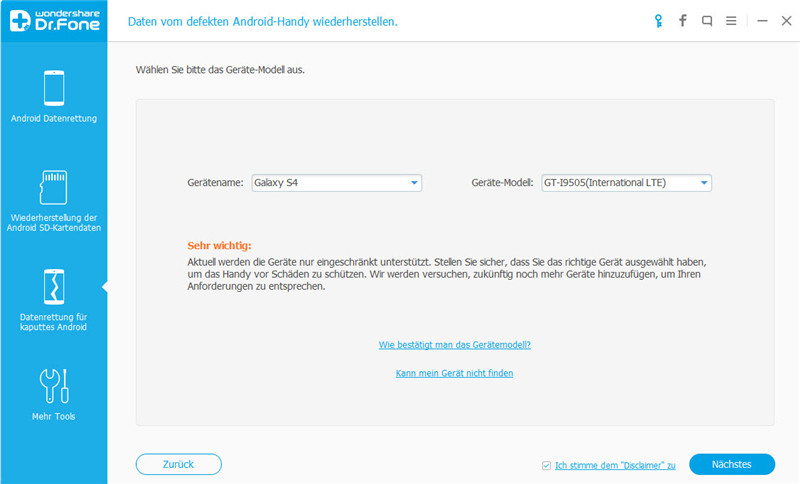Click 'Wählen Sie bitte das Geräte-Modell aus.' text

(220, 70)
